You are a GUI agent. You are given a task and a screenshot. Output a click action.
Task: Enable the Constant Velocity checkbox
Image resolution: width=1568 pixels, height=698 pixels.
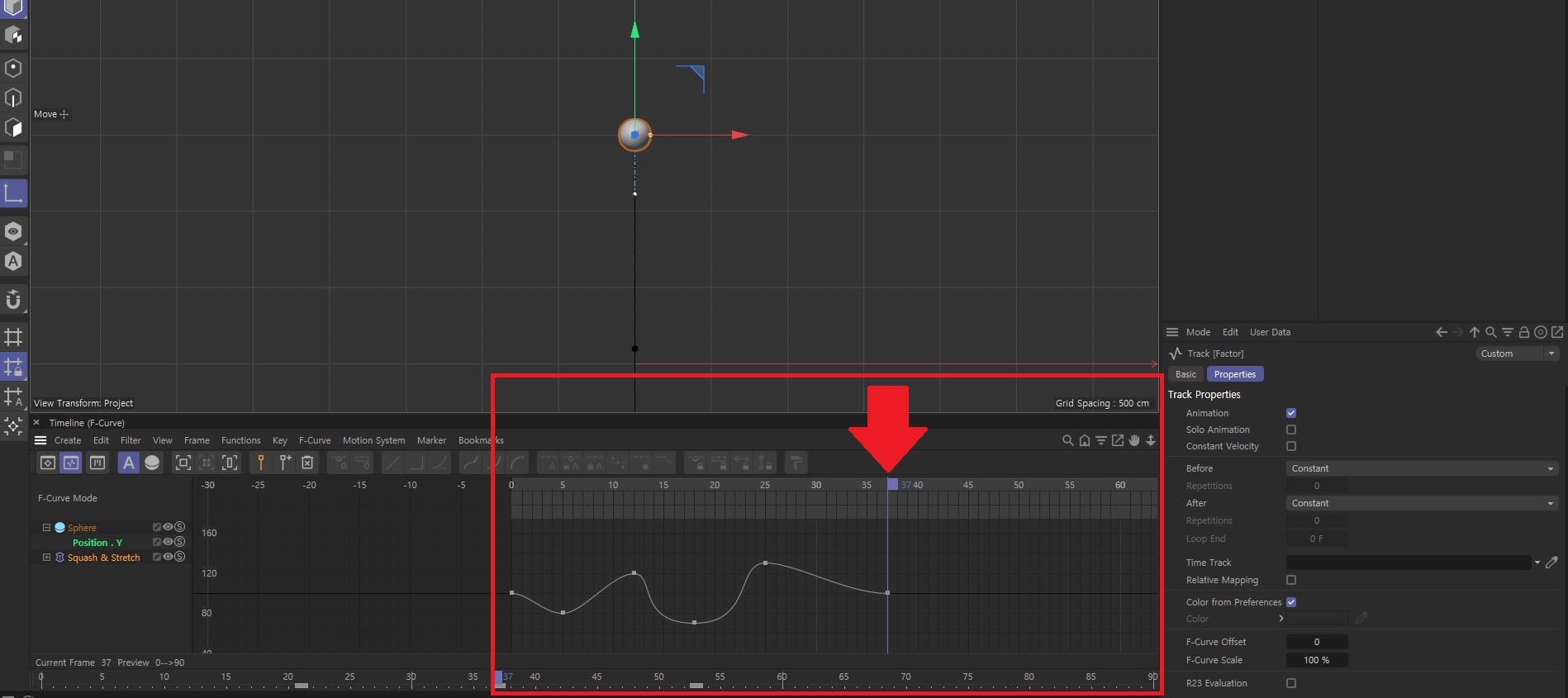(x=1291, y=446)
